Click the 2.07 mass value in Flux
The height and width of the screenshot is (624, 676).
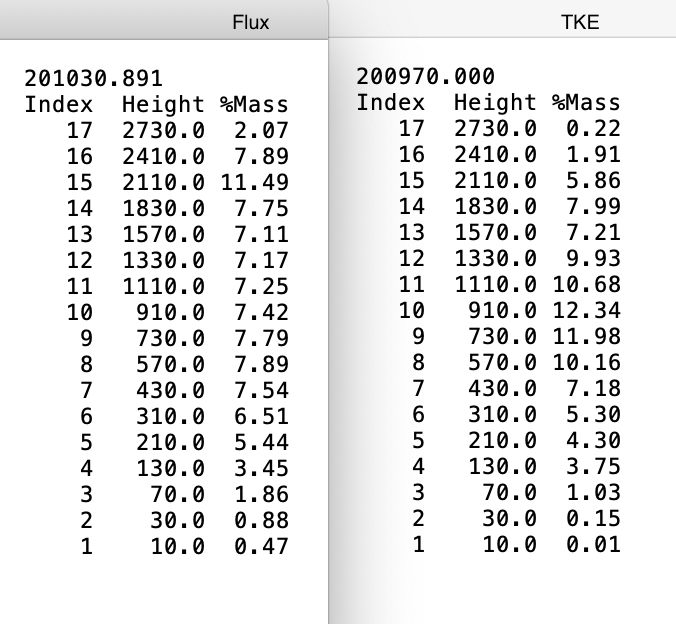[260, 131]
